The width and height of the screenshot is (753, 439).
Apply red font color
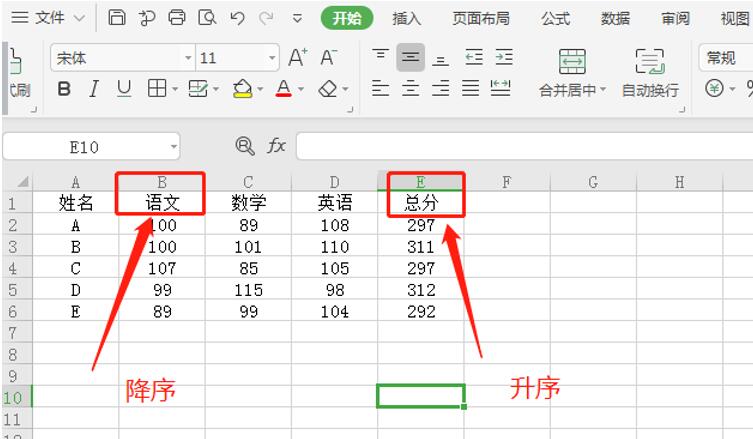click(283, 88)
